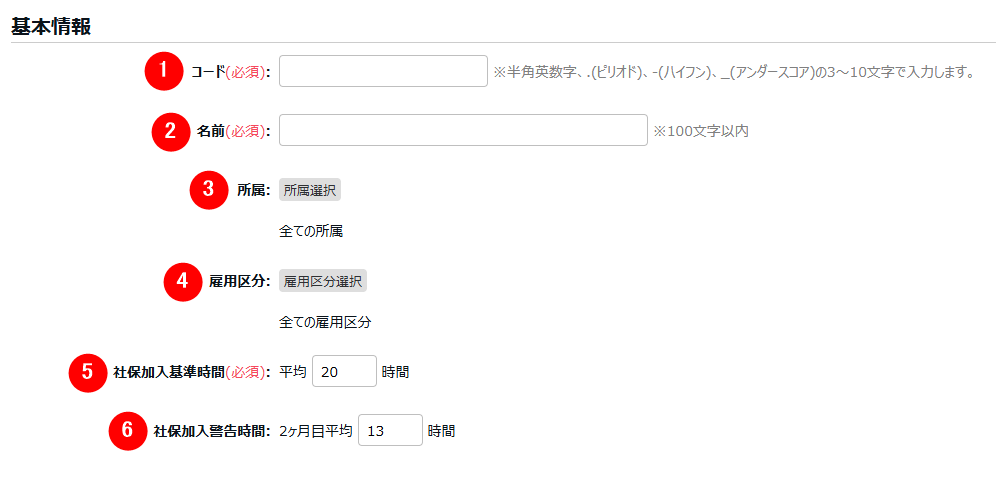Image resolution: width=996 pixels, height=486 pixels.
Task: Click red circle marker number 2
Action: coord(170,130)
